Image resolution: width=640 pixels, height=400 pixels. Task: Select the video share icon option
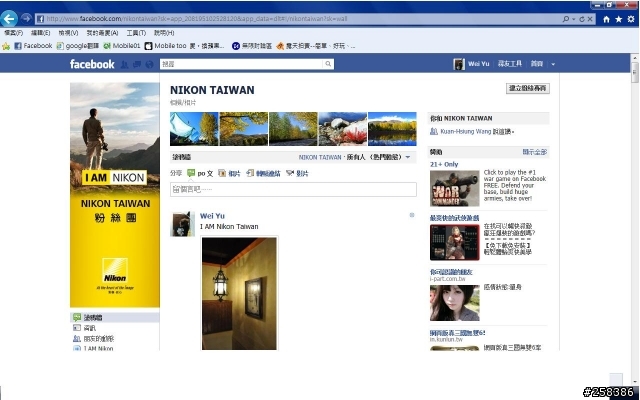(290, 173)
